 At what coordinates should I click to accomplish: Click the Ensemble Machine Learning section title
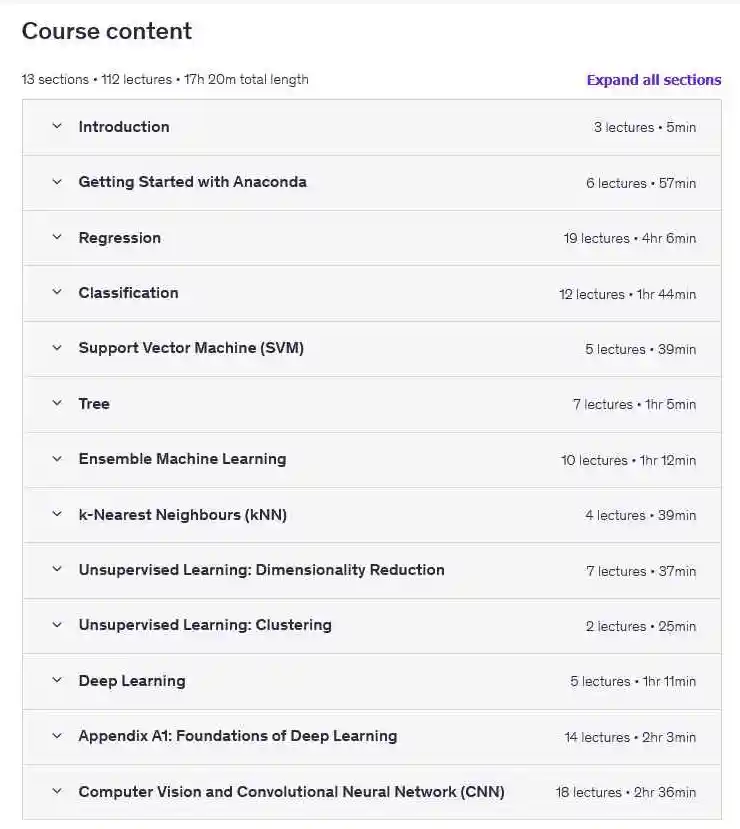tap(182, 459)
